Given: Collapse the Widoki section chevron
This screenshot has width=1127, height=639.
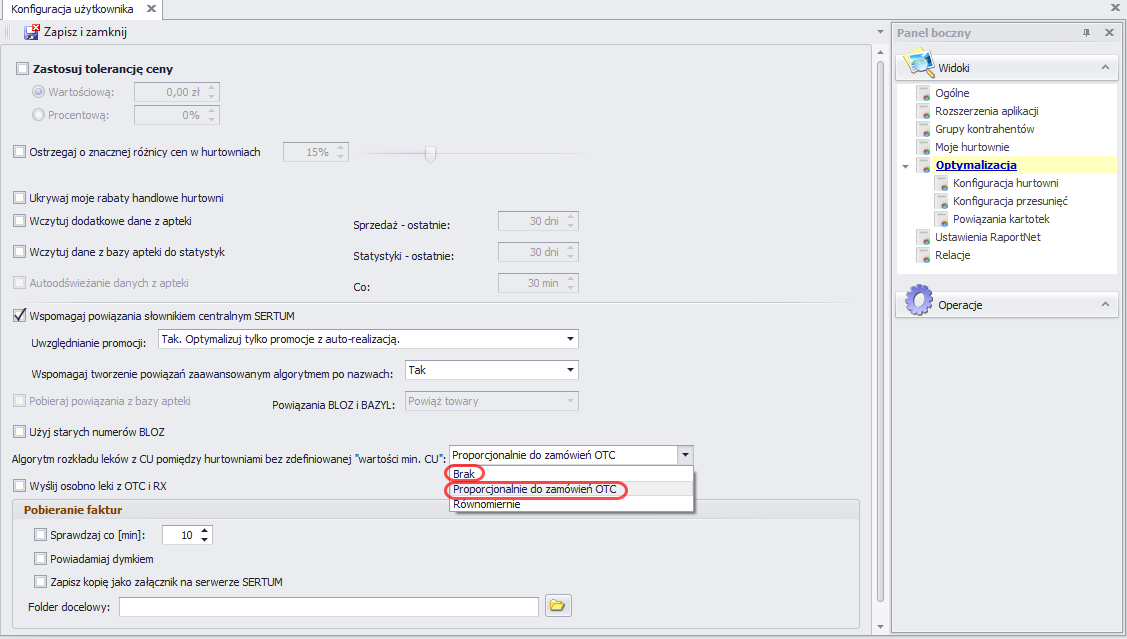Looking at the screenshot, I should click(x=1104, y=67).
